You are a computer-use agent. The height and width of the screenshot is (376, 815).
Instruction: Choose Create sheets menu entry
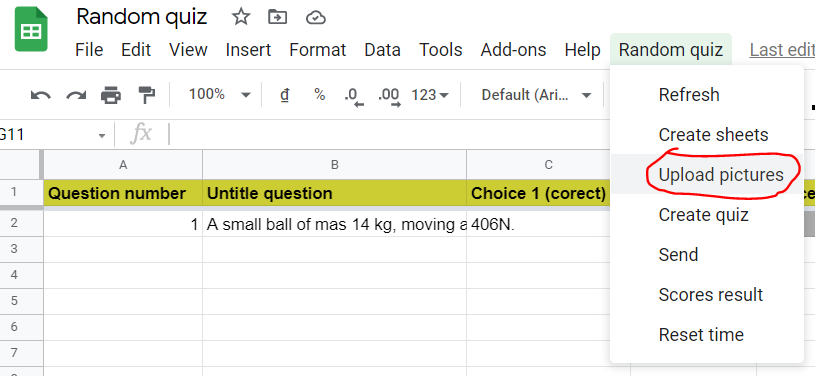point(707,135)
